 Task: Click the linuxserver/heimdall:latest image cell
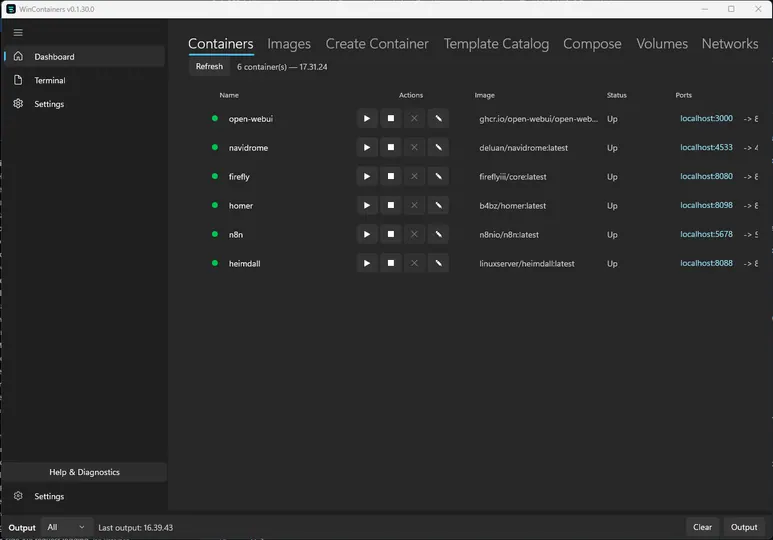527,264
